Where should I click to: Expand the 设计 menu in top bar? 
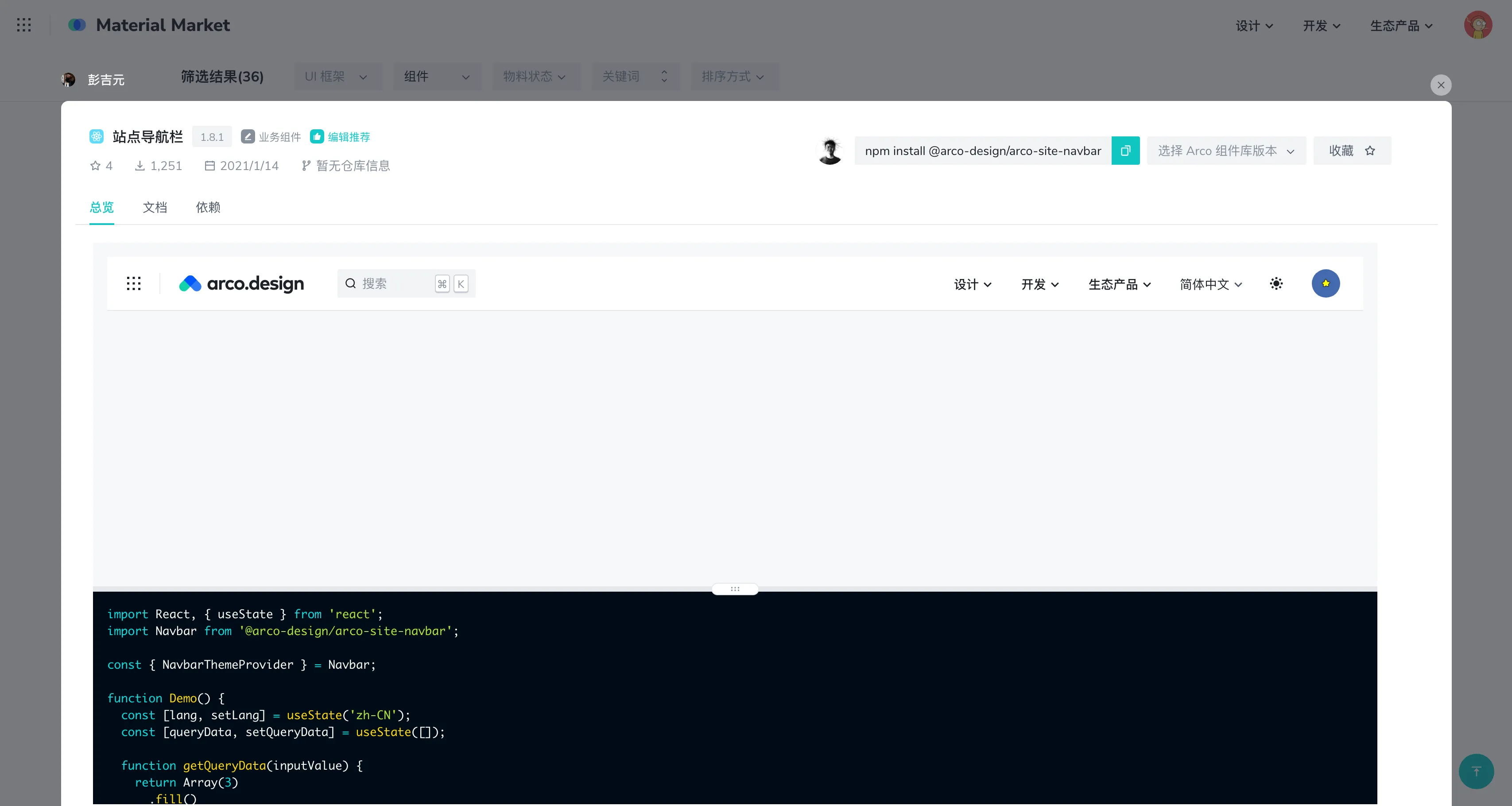[x=1254, y=26]
